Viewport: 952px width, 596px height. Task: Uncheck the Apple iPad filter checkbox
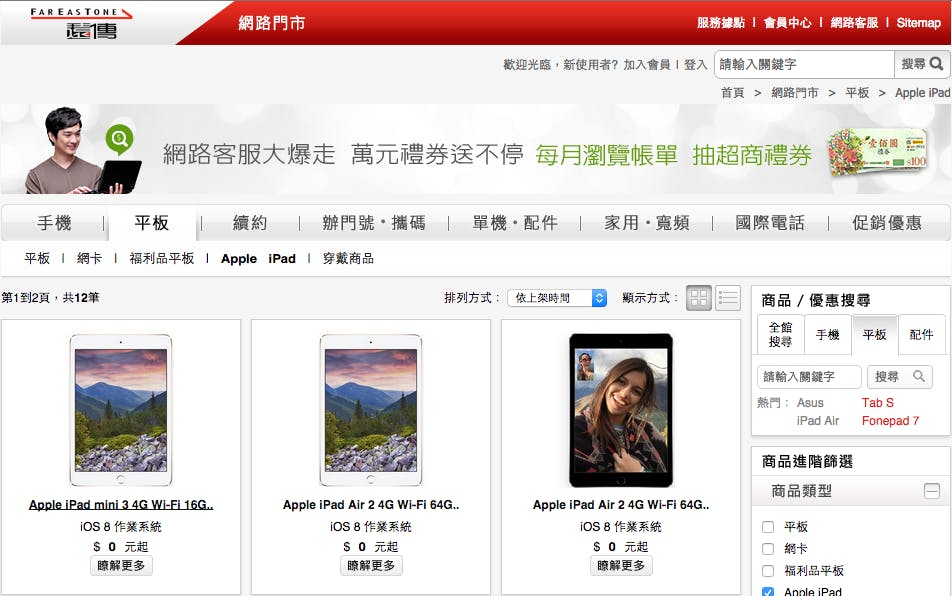pyautogui.click(x=768, y=592)
